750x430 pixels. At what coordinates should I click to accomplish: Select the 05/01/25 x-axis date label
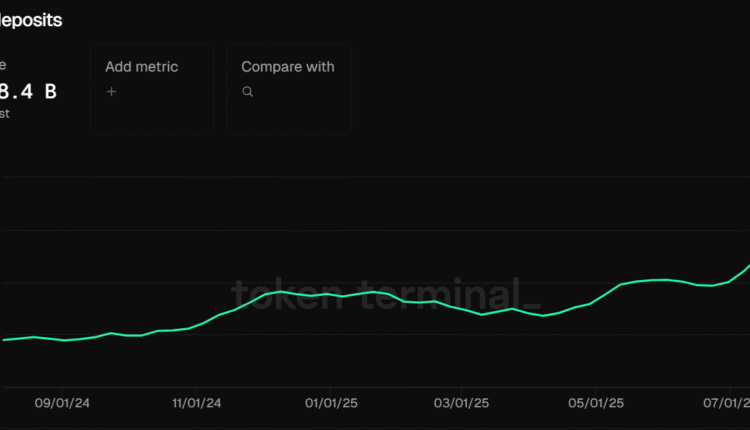click(x=596, y=403)
